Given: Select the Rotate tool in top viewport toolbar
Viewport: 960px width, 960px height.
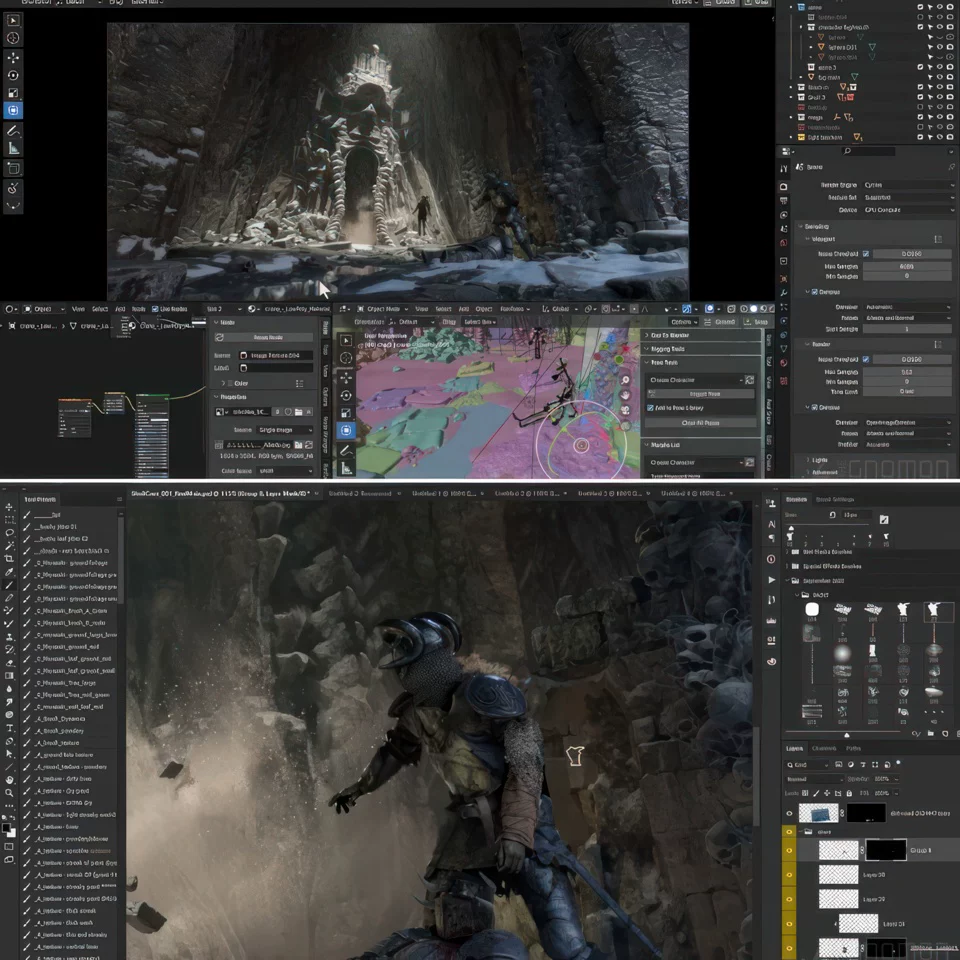Looking at the screenshot, I should [x=13, y=75].
